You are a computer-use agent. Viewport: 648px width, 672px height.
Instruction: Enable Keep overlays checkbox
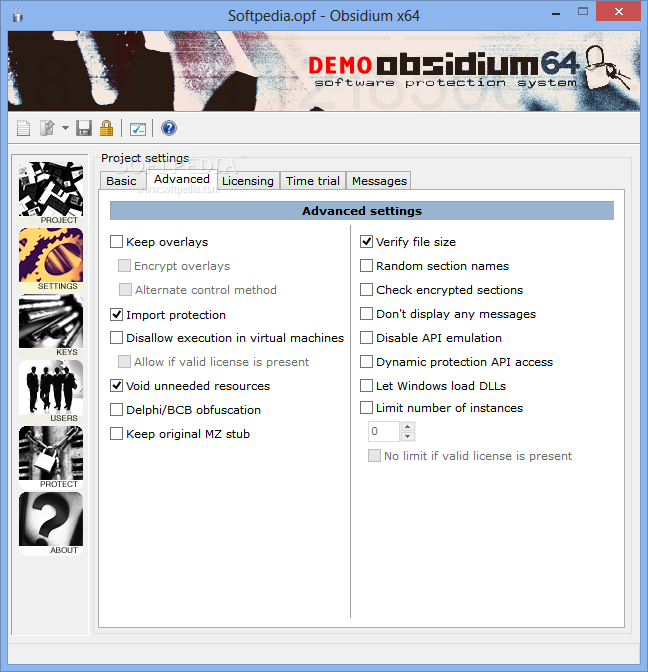(x=117, y=242)
